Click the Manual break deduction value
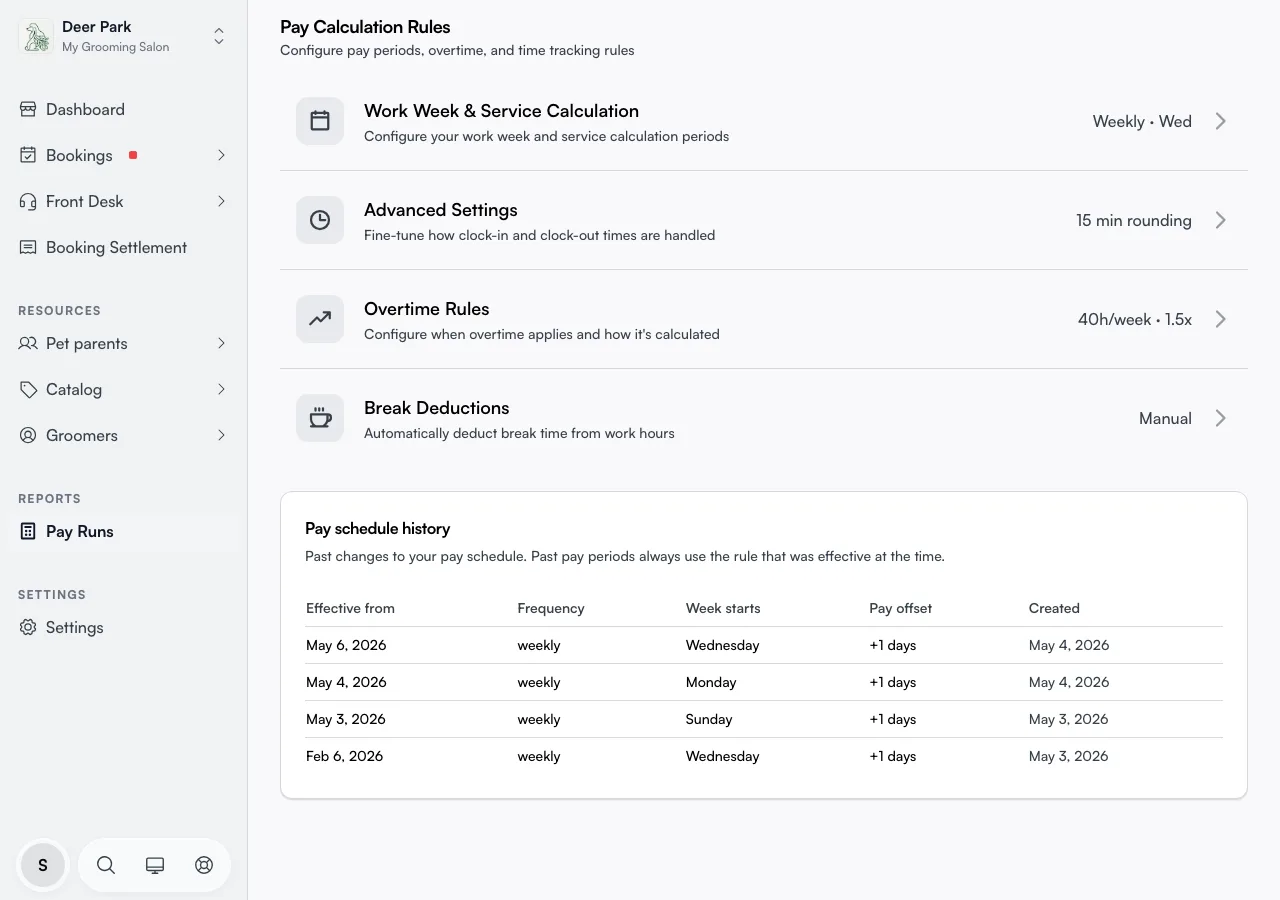Image resolution: width=1280 pixels, height=900 pixels. [x=1165, y=418]
